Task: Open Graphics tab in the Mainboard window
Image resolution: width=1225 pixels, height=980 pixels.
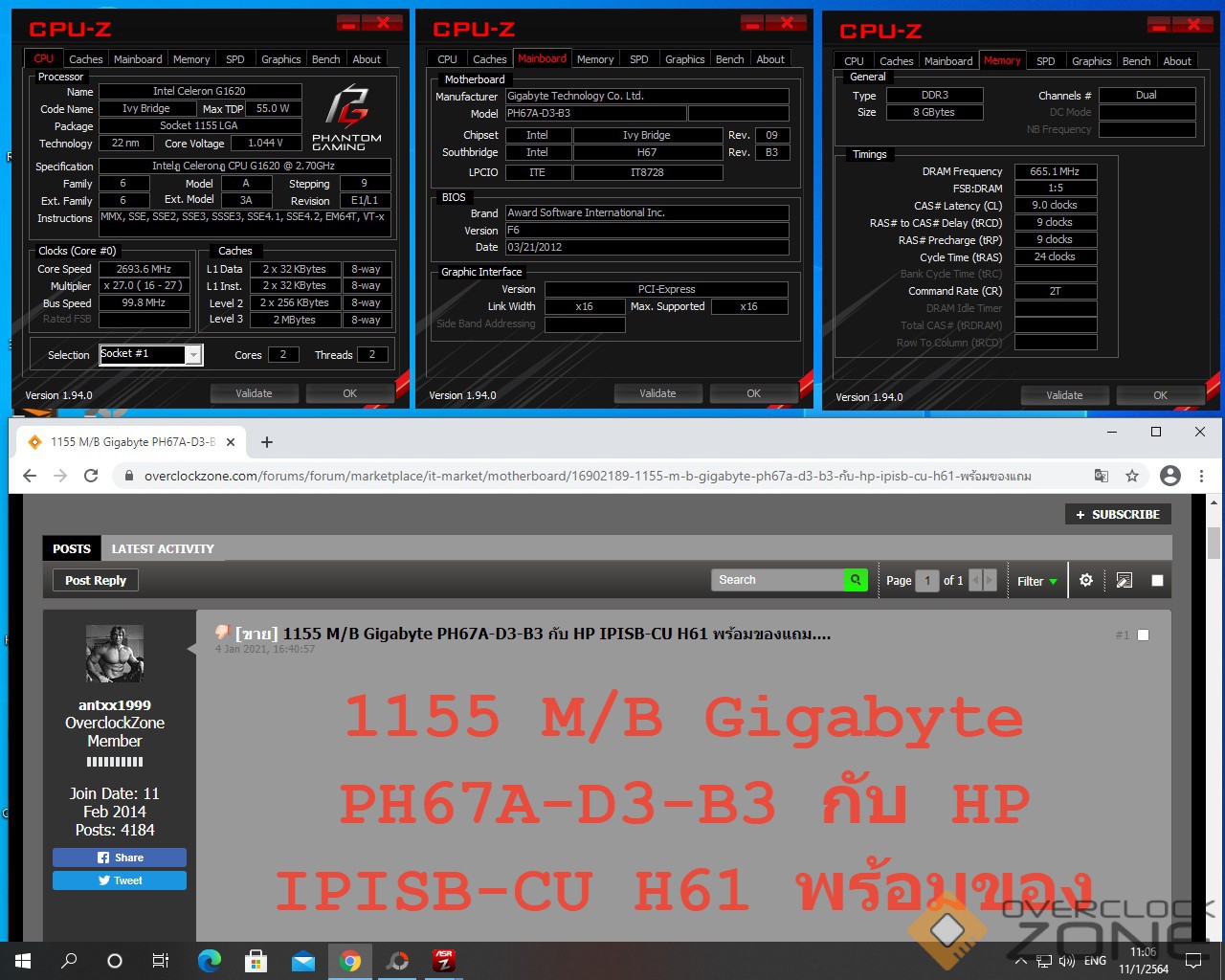Action: point(685,59)
